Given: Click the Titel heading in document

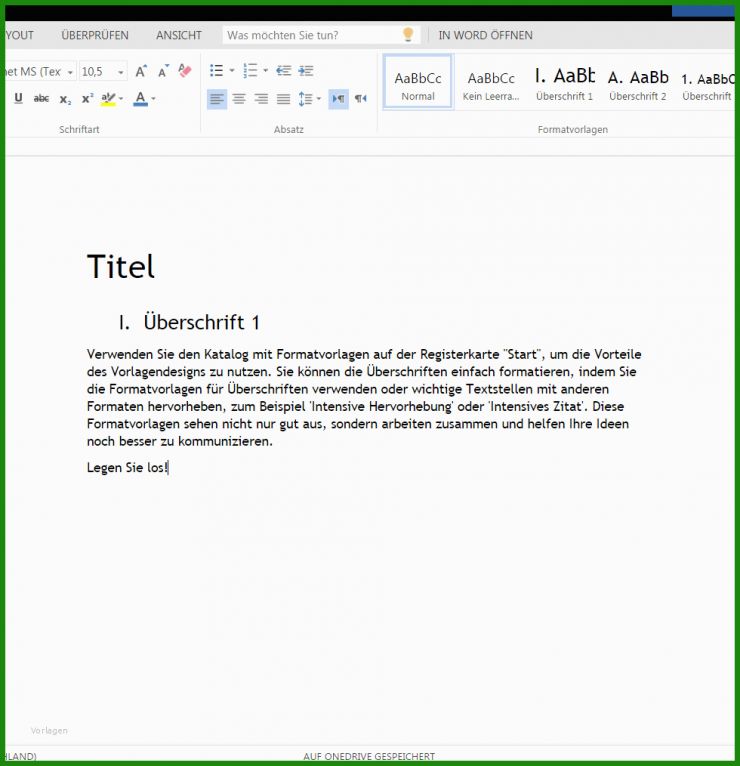Looking at the screenshot, I should tap(121, 267).
